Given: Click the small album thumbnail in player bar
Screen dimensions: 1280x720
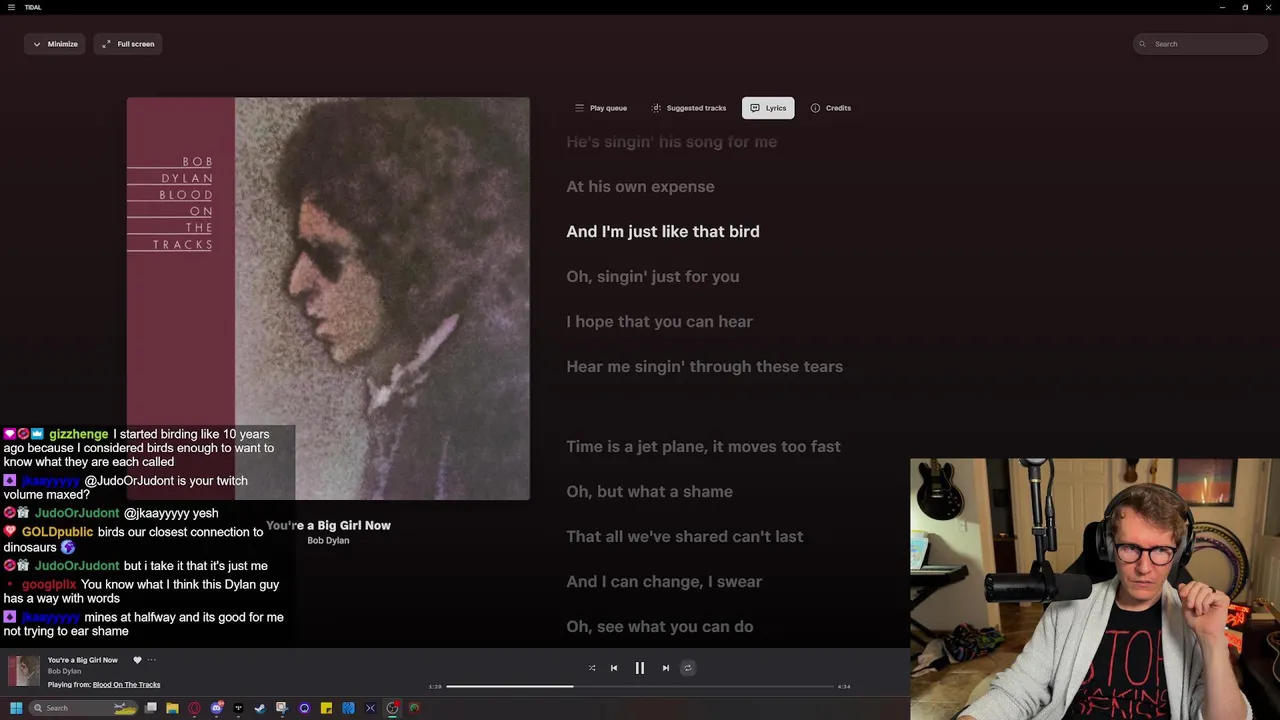Looking at the screenshot, I should pyautogui.click(x=24, y=671).
